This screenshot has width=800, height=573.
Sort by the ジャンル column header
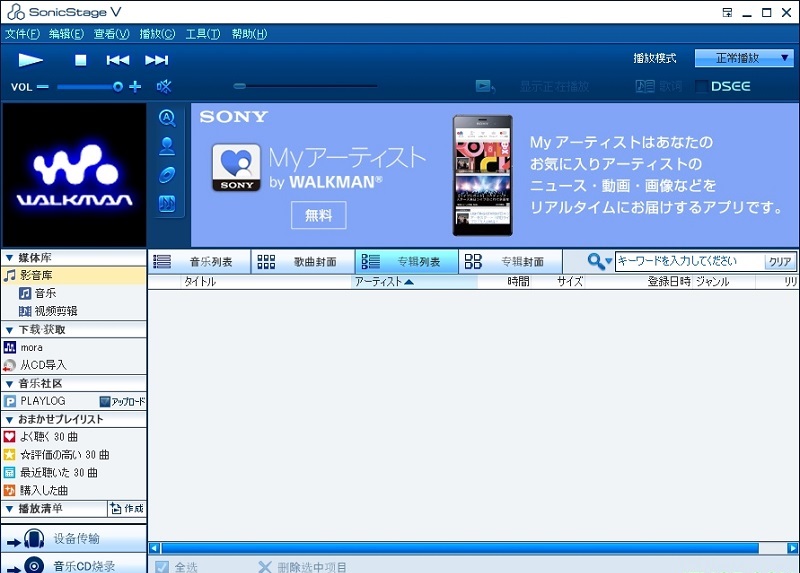pos(724,282)
